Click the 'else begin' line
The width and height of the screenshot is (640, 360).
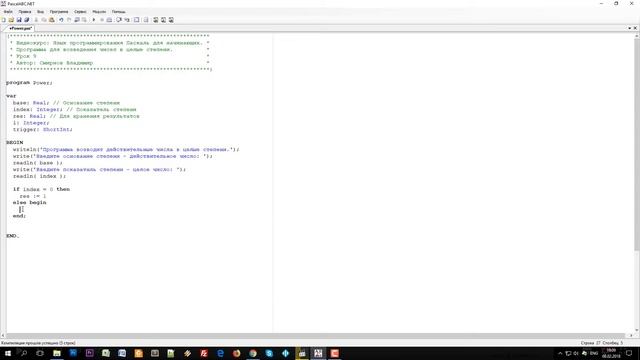(x=29, y=202)
